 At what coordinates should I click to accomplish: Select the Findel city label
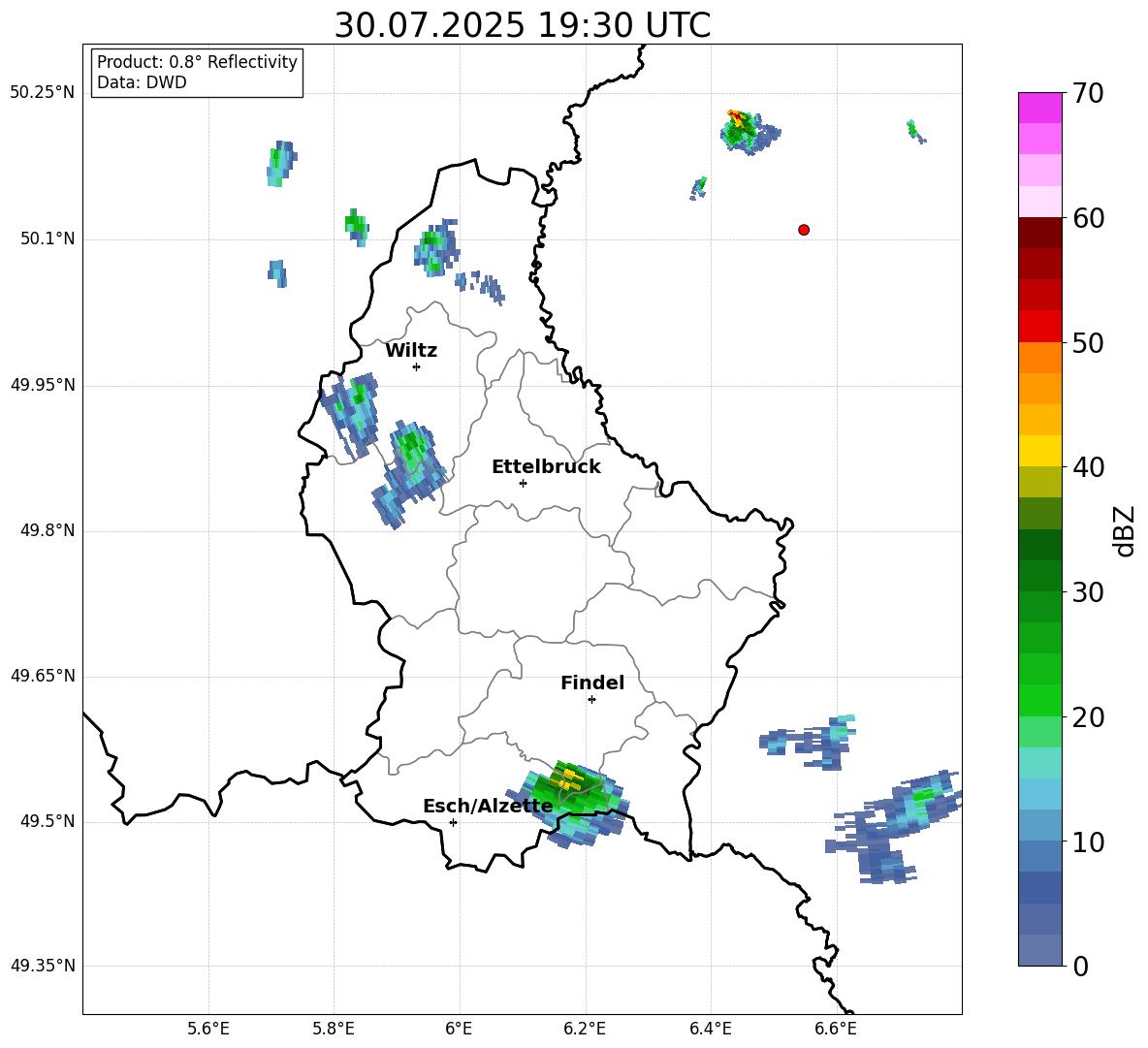(x=592, y=683)
